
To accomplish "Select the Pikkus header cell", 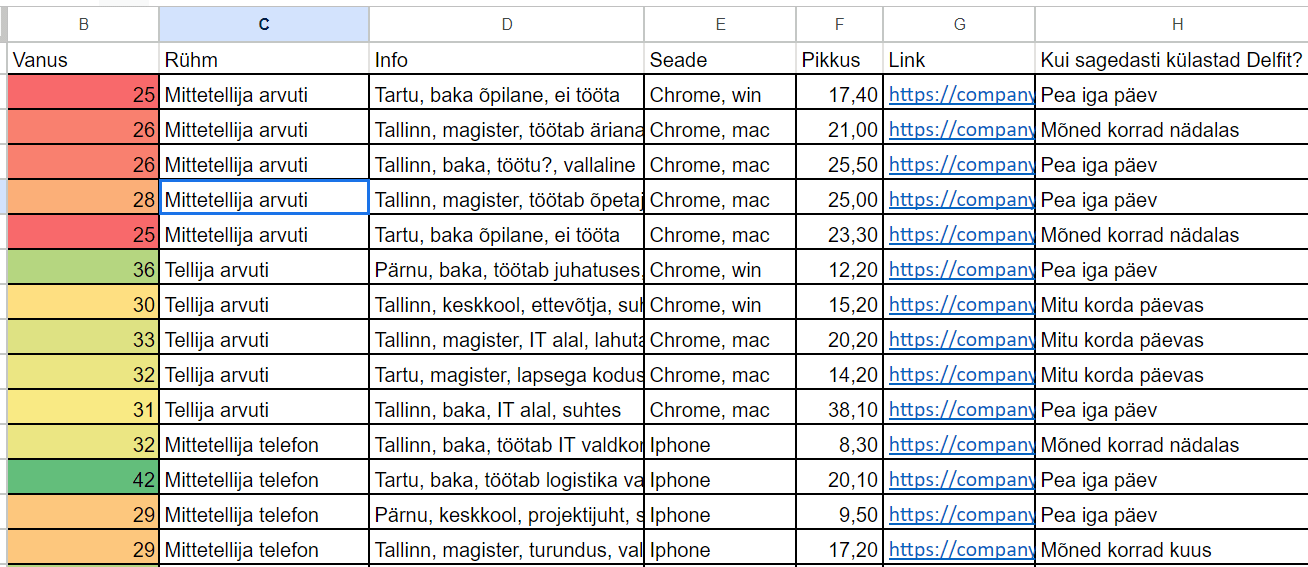I will click(840, 60).
